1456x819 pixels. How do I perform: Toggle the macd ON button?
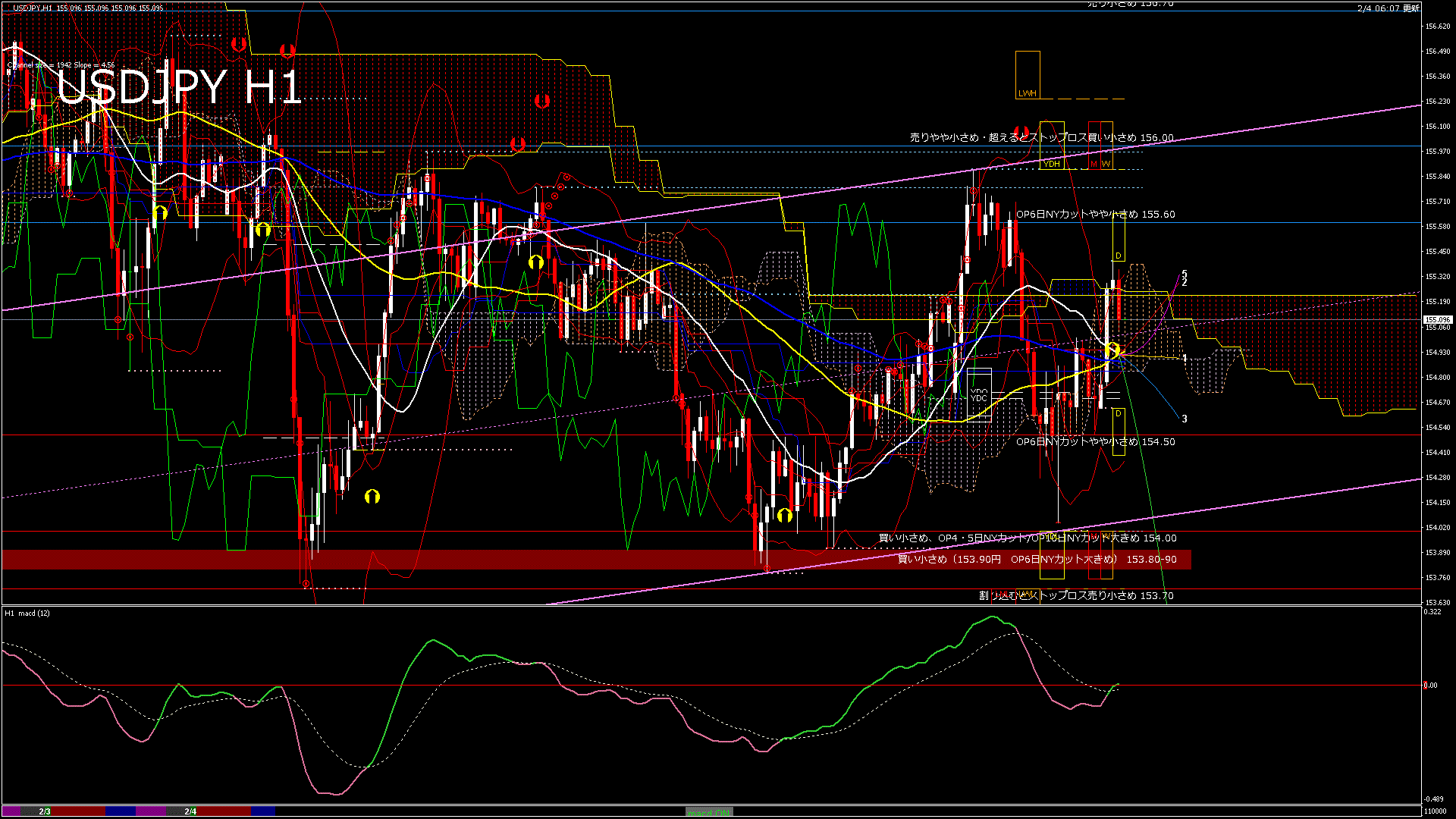(x=709, y=812)
